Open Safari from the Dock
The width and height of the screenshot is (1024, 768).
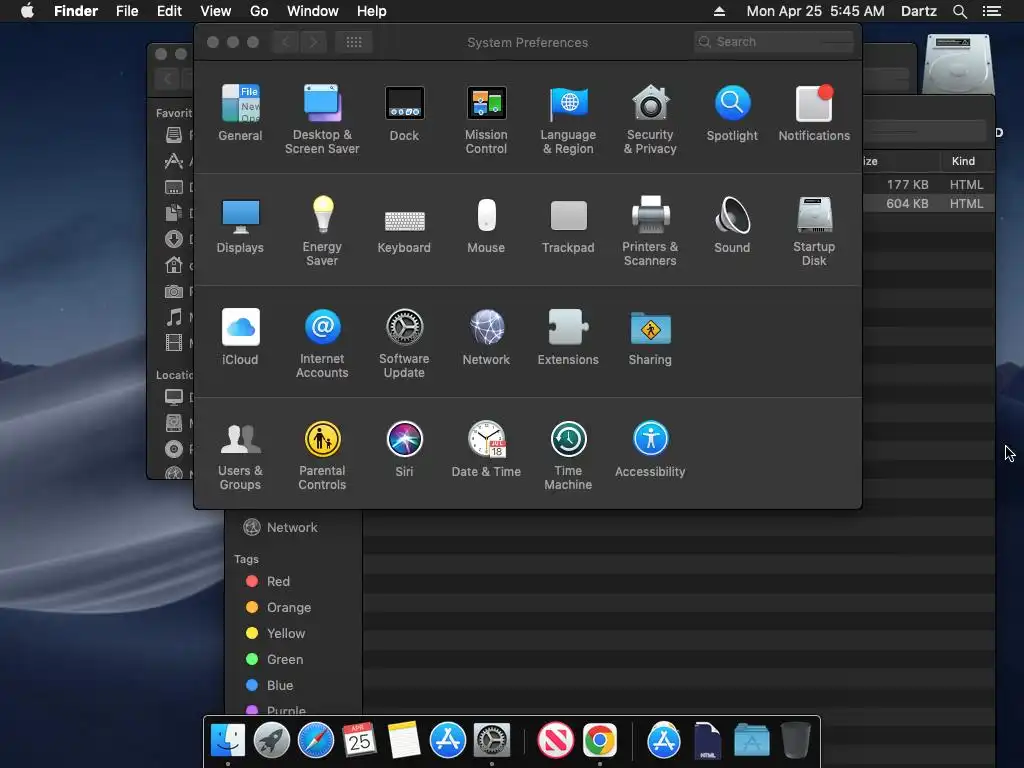(x=315, y=741)
